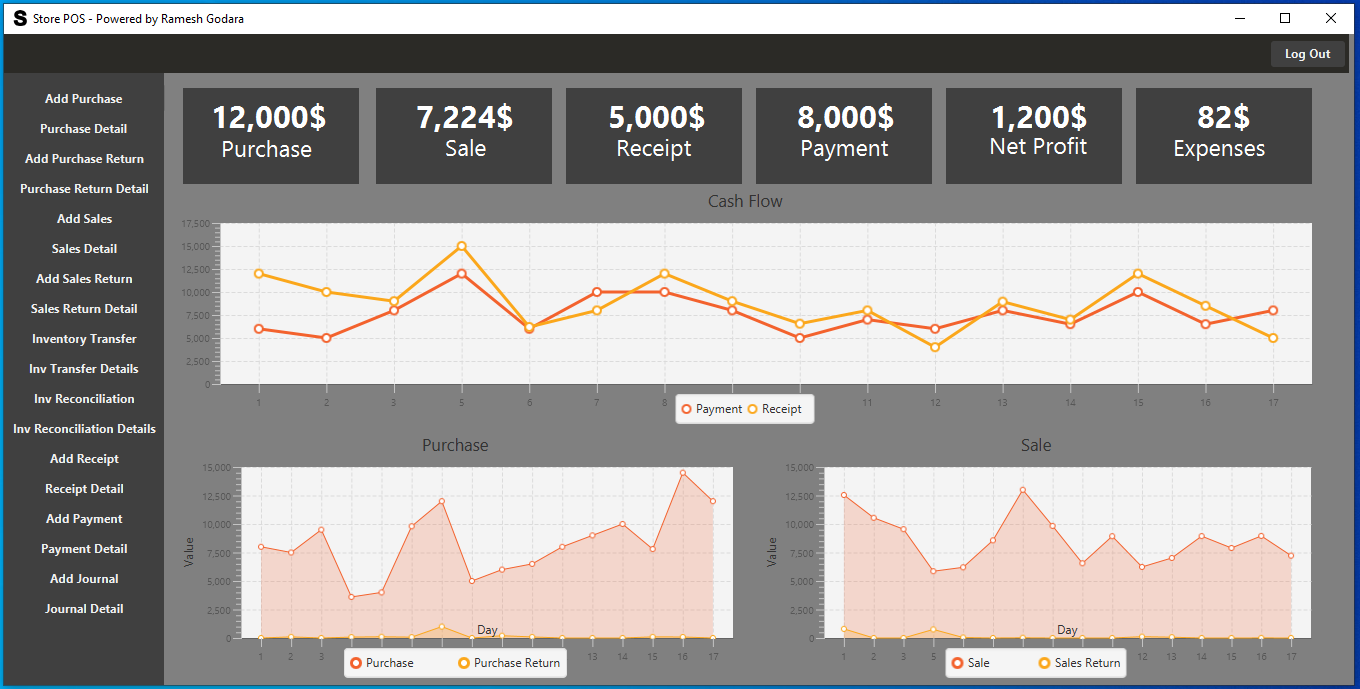Select Add Sales Return
The height and width of the screenshot is (689, 1360).
(84, 279)
